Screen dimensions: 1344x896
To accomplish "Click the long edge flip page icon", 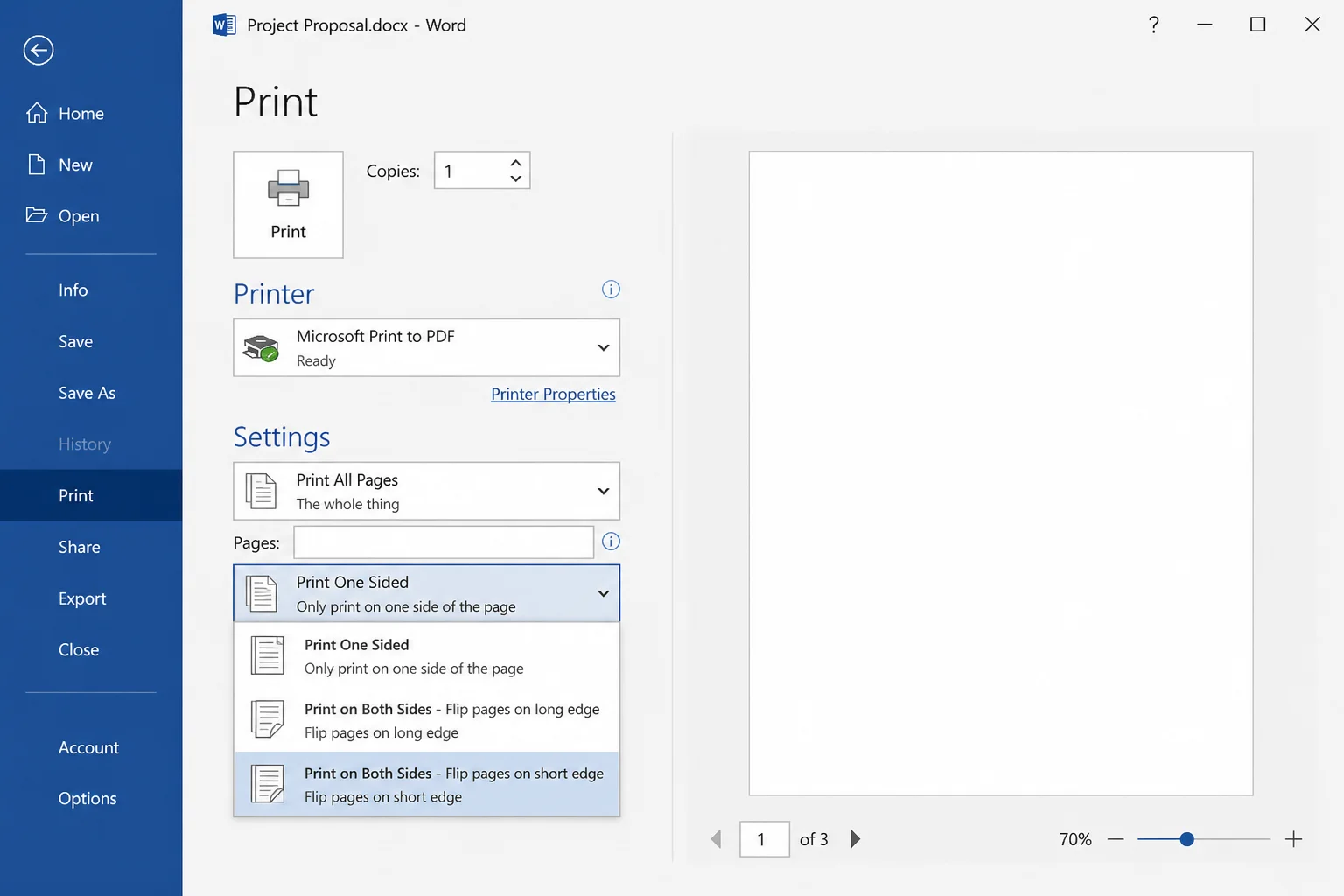I will click(268, 719).
